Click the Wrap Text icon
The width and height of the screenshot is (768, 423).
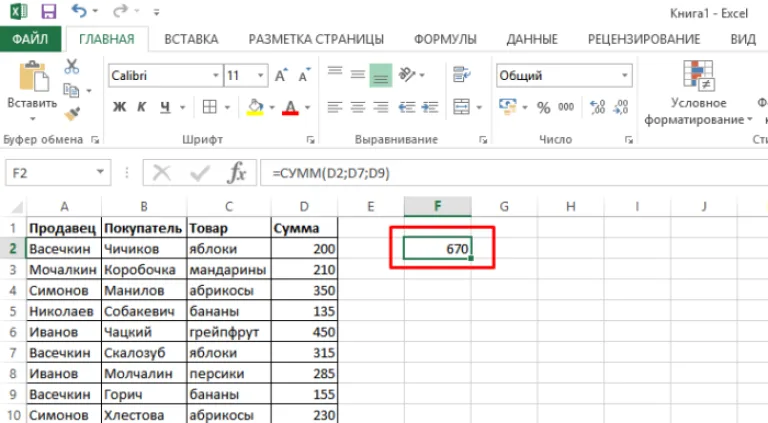pos(461,74)
